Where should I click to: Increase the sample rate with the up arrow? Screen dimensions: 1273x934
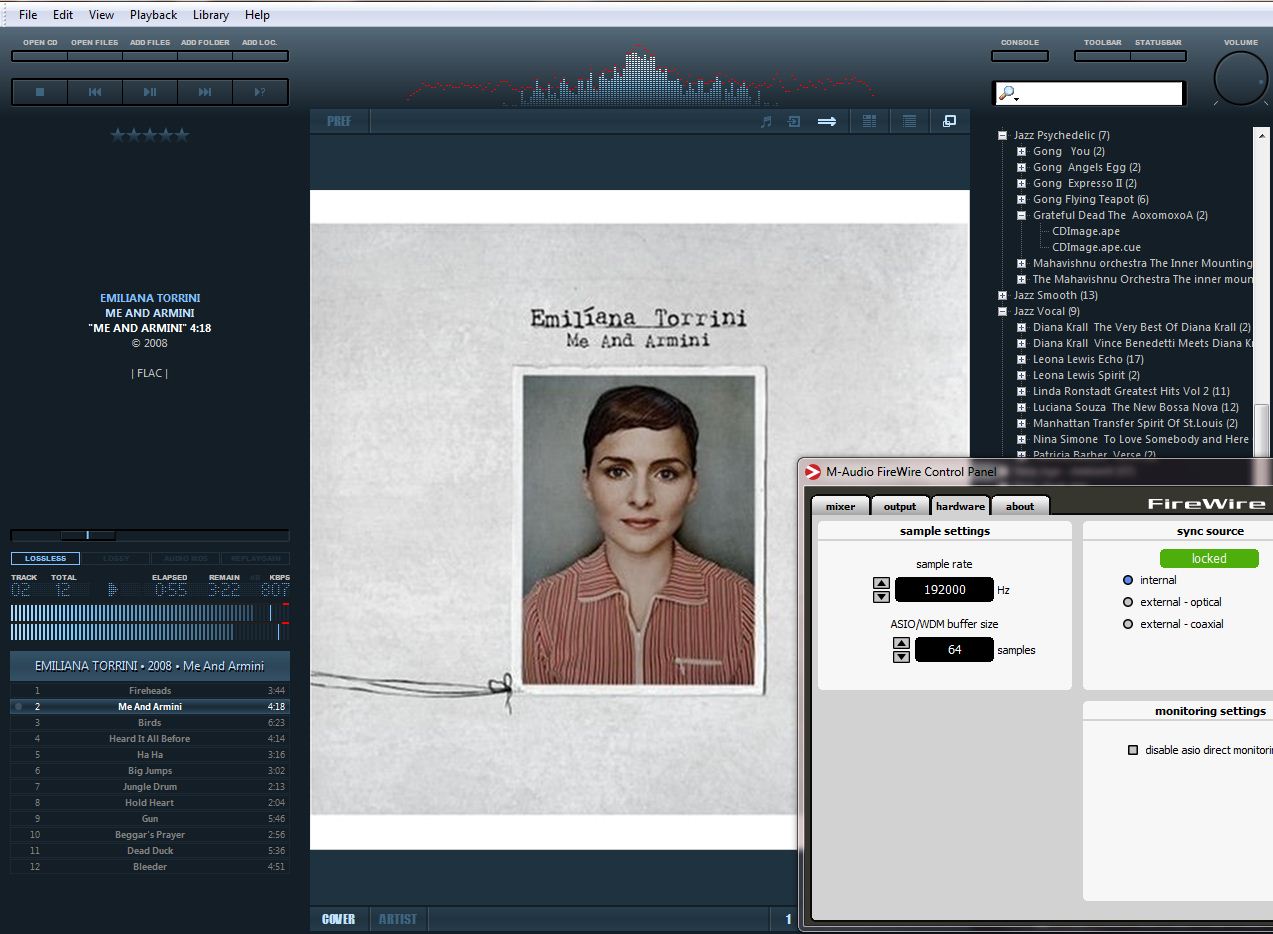click(x=881, y=583)
